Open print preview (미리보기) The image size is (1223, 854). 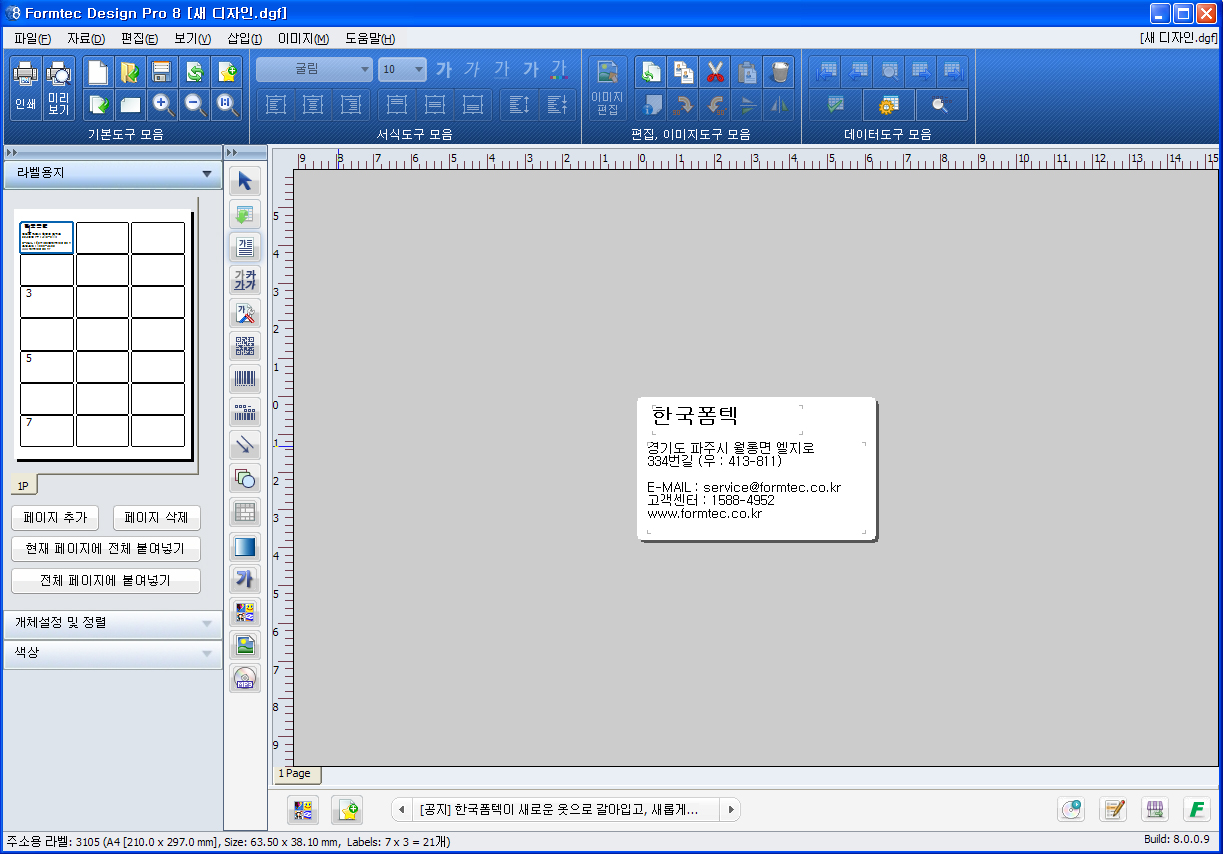[x=59, y=88]
